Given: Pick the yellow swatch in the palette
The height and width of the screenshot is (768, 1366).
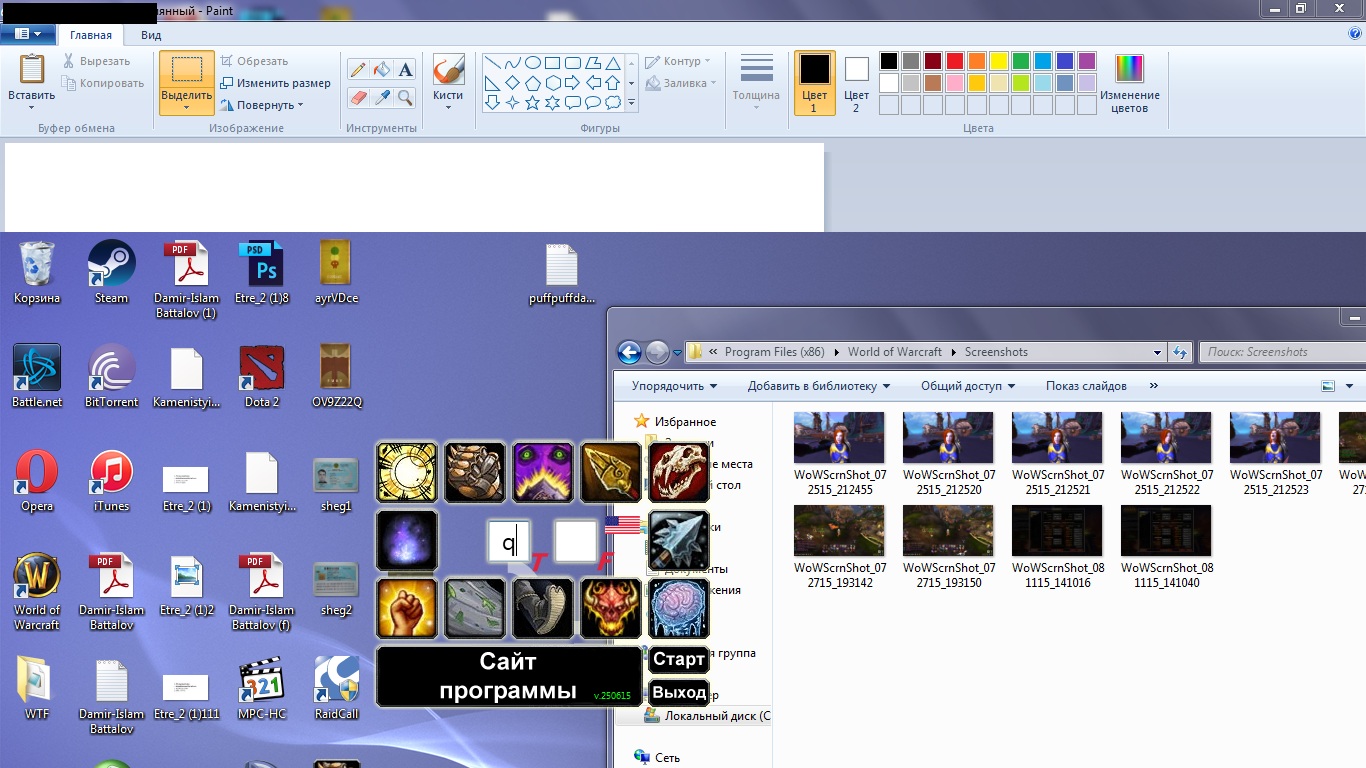Looking at the screenshot, I should point(999,61).
